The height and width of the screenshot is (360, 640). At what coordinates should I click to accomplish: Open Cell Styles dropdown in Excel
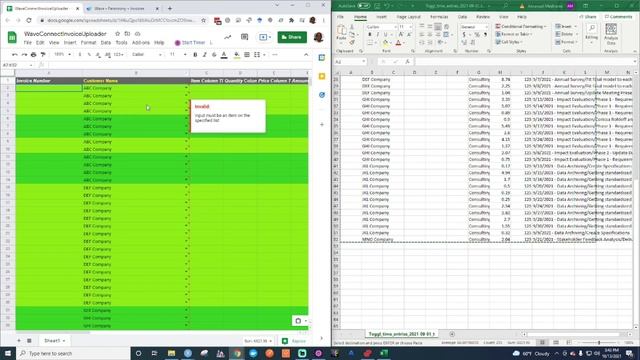[x=509, y=42]
